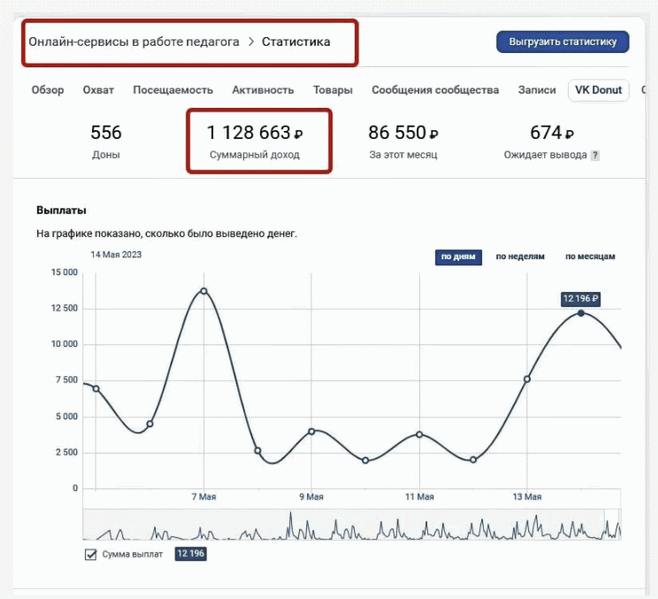Click the range navigator mini-chart under the graph
The height and width of the screenshot is (599, 658).
coord(350,525)
